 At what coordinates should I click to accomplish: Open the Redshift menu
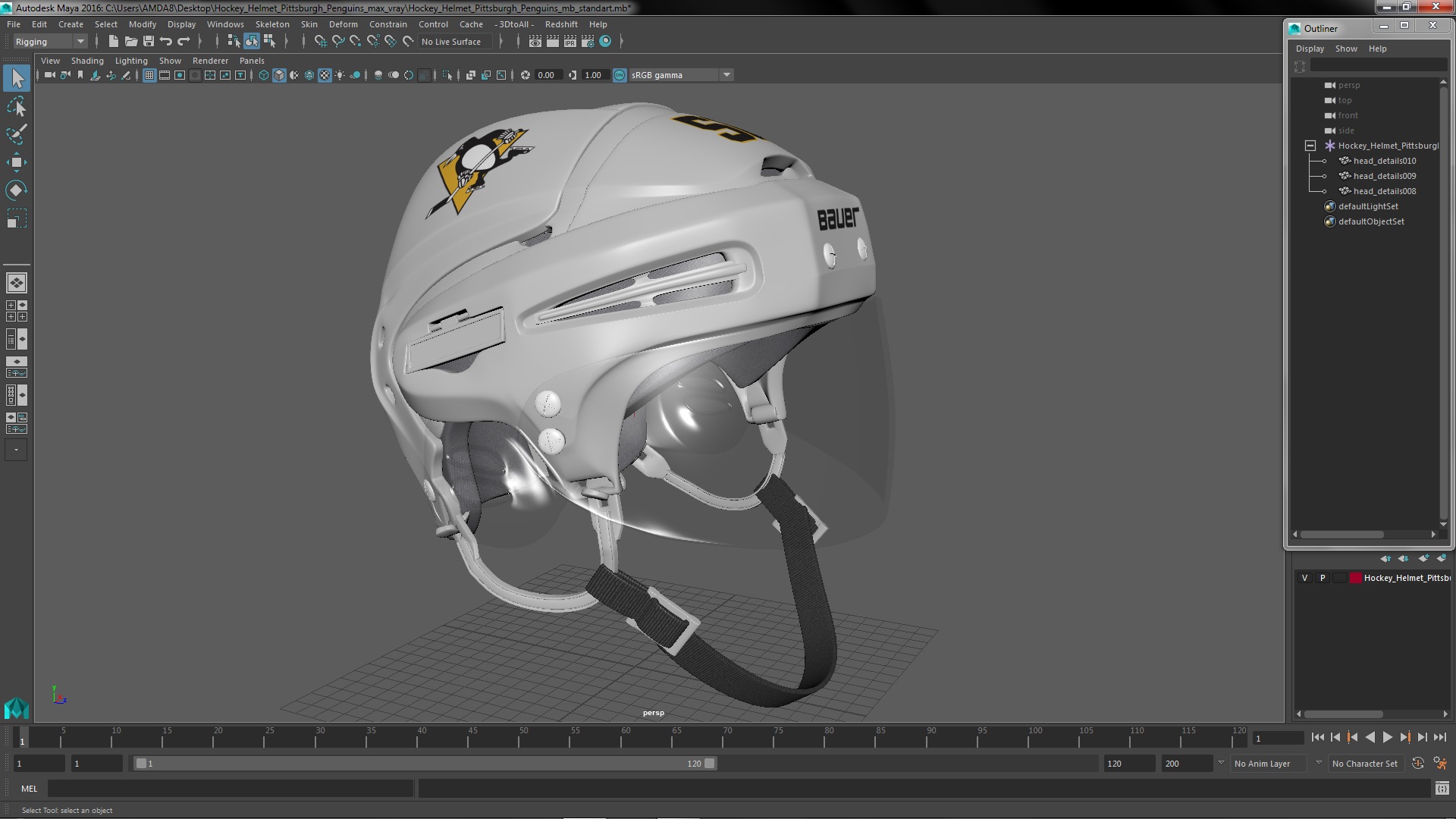(561, 24)
